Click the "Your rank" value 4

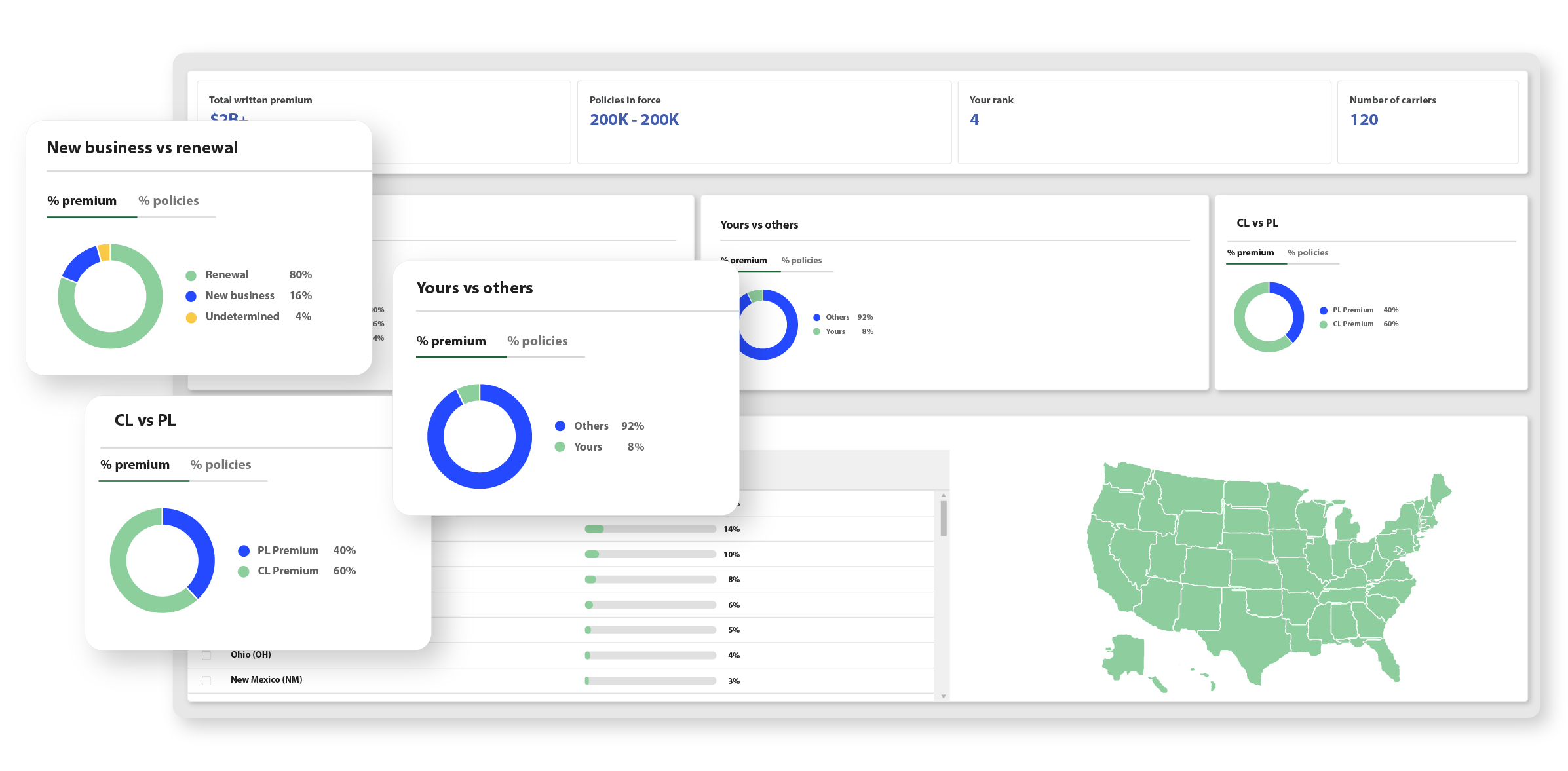click(x=974, y=120)
